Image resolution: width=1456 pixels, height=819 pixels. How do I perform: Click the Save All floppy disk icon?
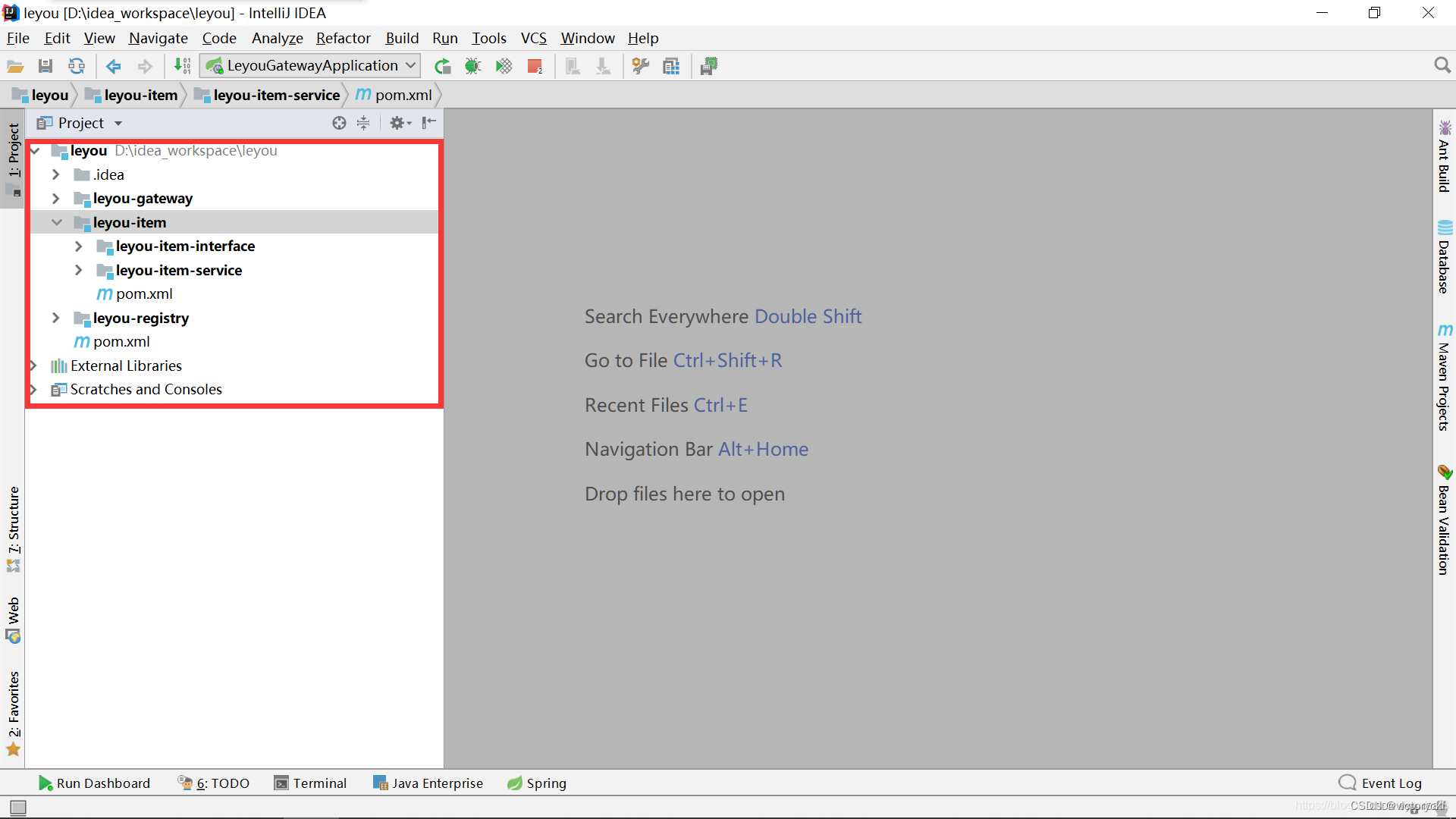tap(45, 67)
